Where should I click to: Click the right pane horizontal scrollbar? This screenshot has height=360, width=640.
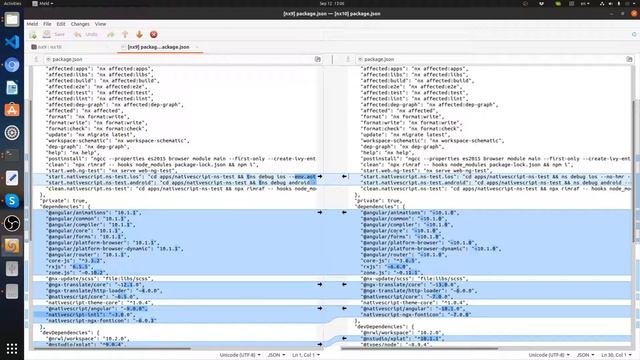tap(420, 349)
